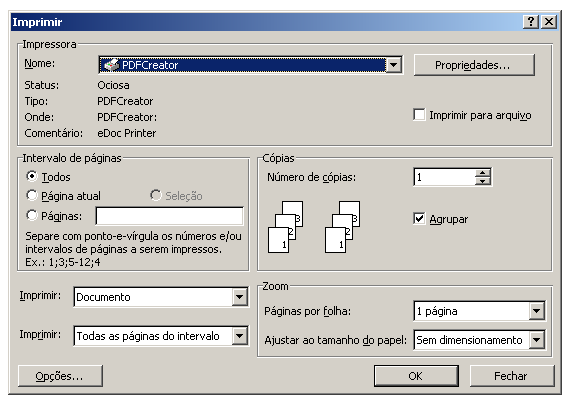Close the Imprimir dialog with X
574x406 pixels.
click(549, 22)
